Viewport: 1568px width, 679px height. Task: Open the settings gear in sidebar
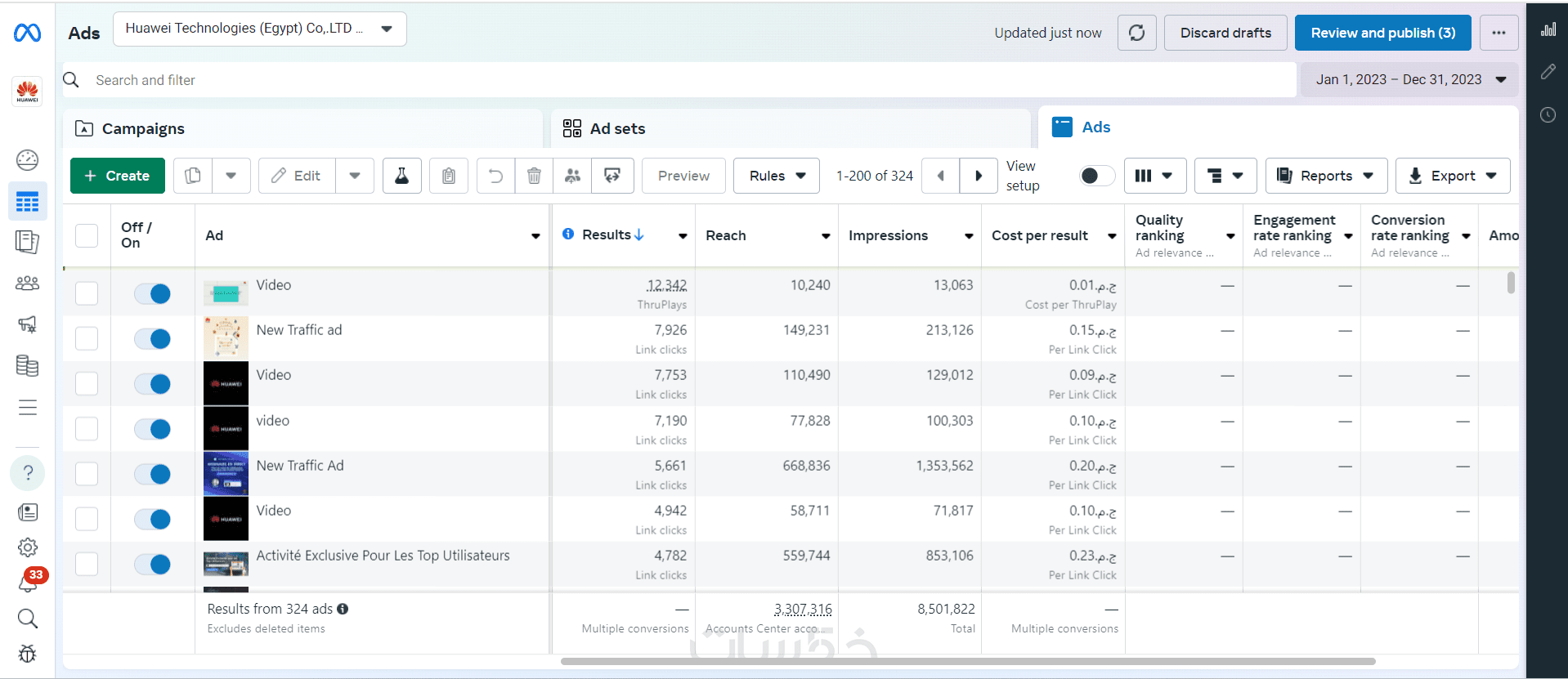tap(28, 547)
